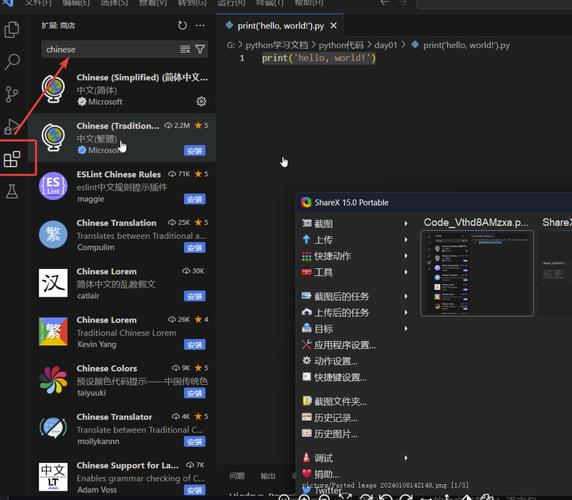Install Chinese Colors extension
Viewport: 572px width, 500px height.
[x=195, y=393]
